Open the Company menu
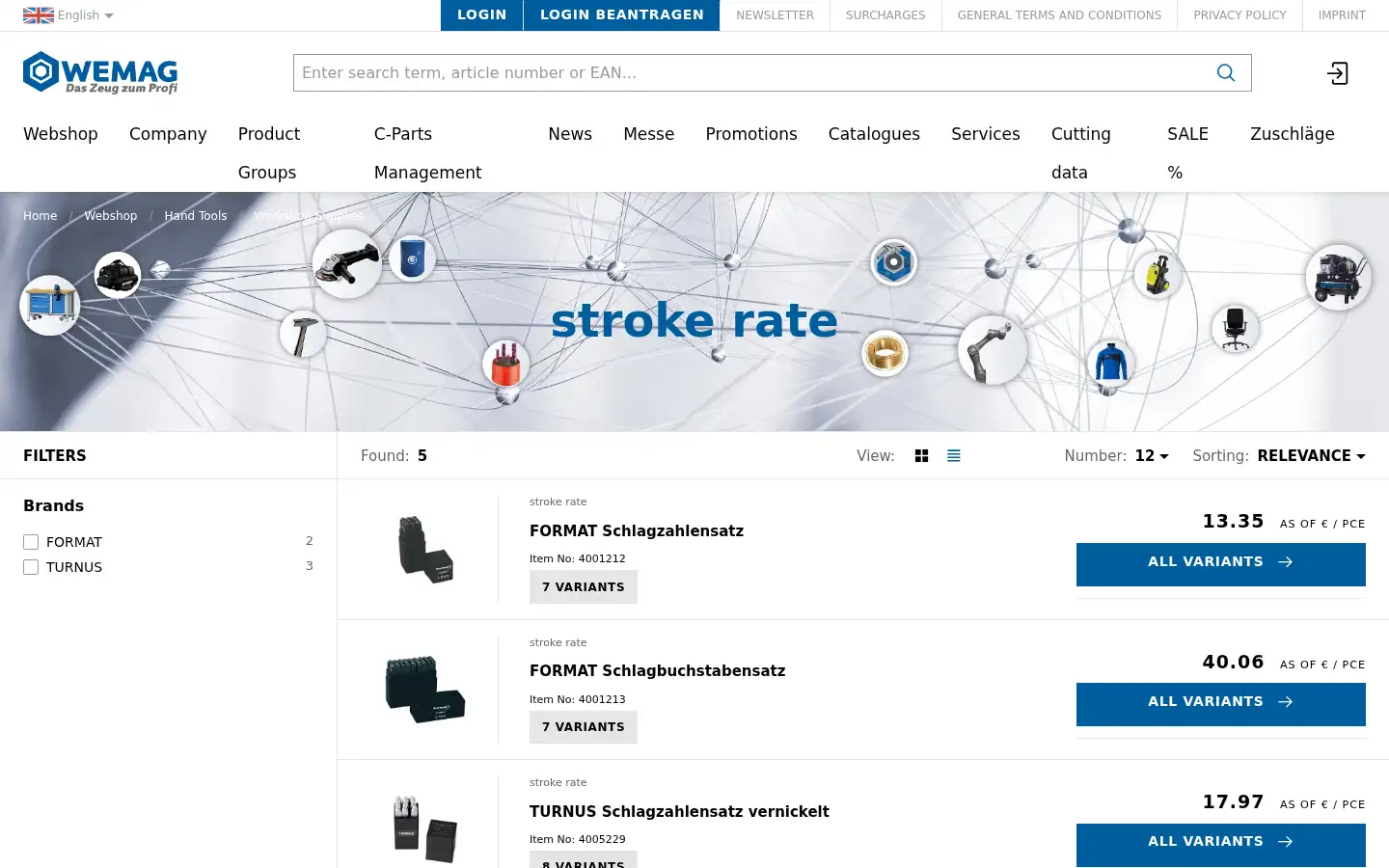Viewport: 1389px width, 868px height. pos(168,134)
